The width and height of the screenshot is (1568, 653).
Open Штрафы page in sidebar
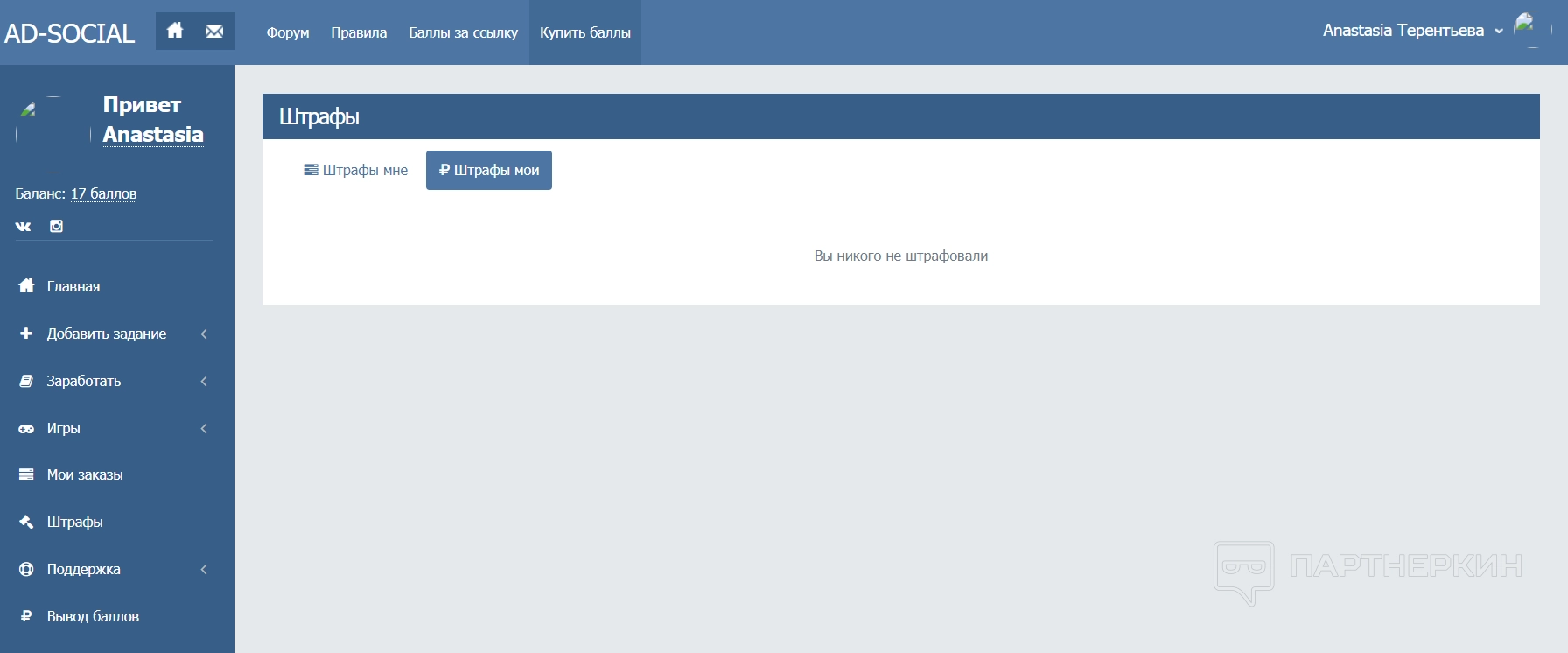(75, 522)
